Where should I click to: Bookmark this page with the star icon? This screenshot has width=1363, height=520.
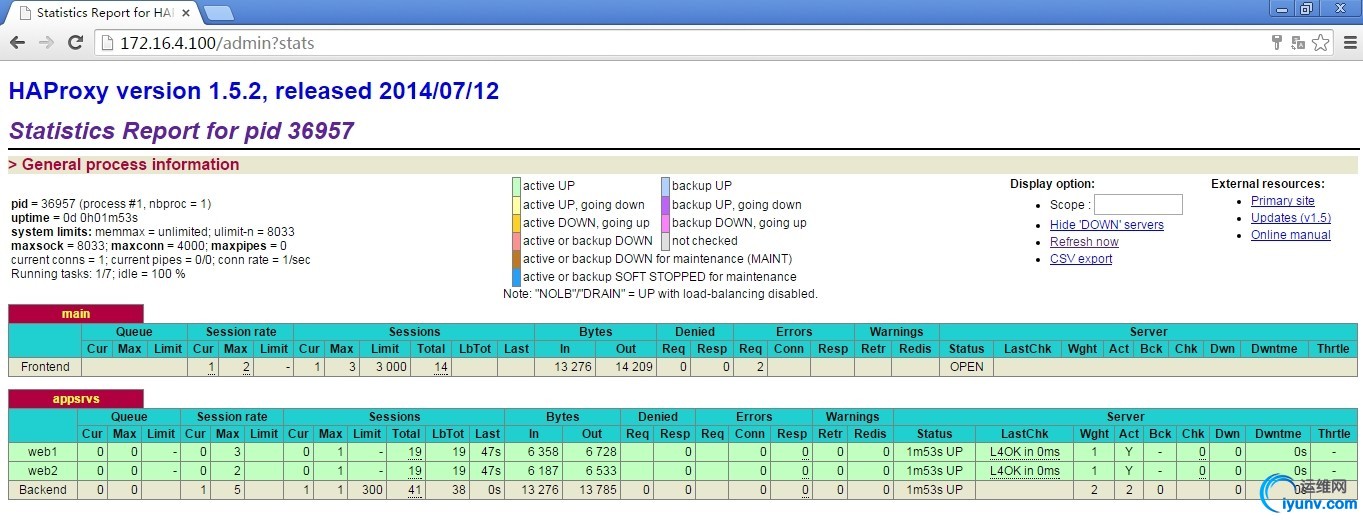(x=1320, y=43)
